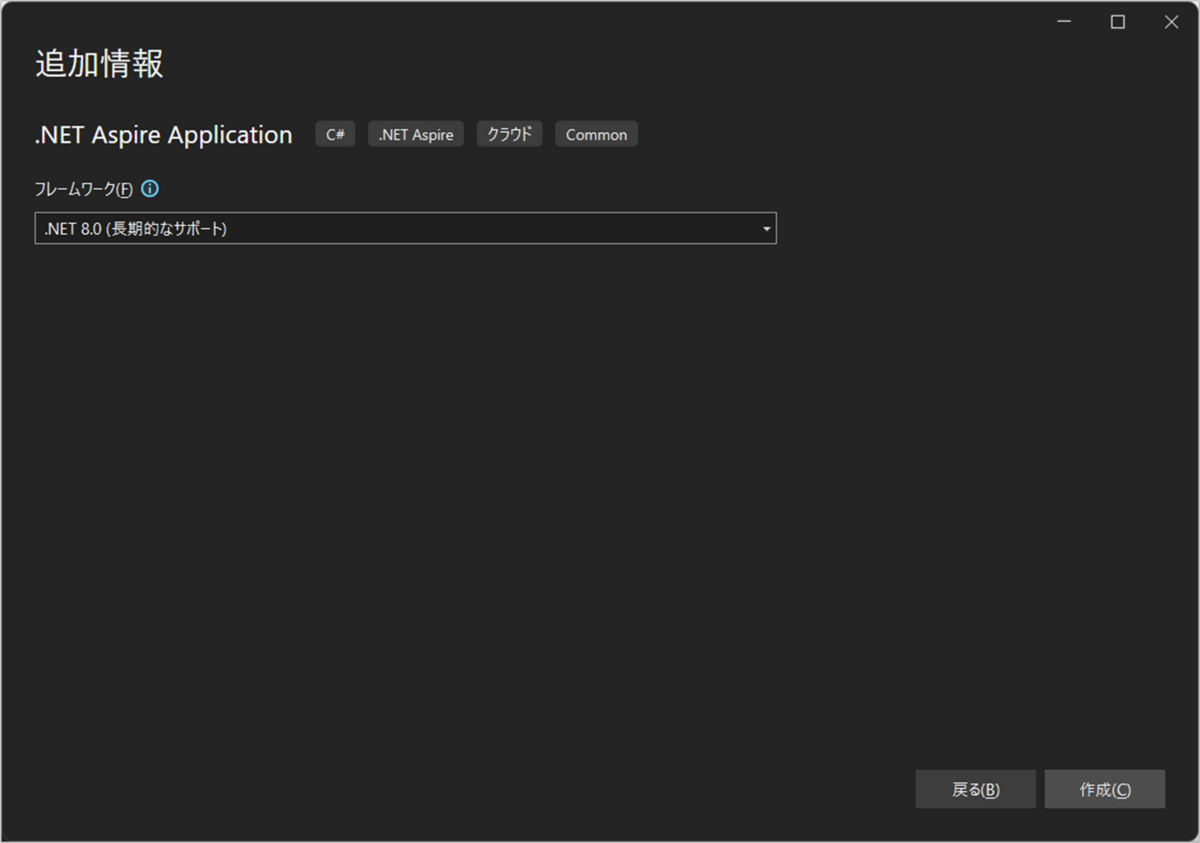Close the 追加情報 dialog
The height and width of the screenshot is (843, 1200).
coord(1171,22)
